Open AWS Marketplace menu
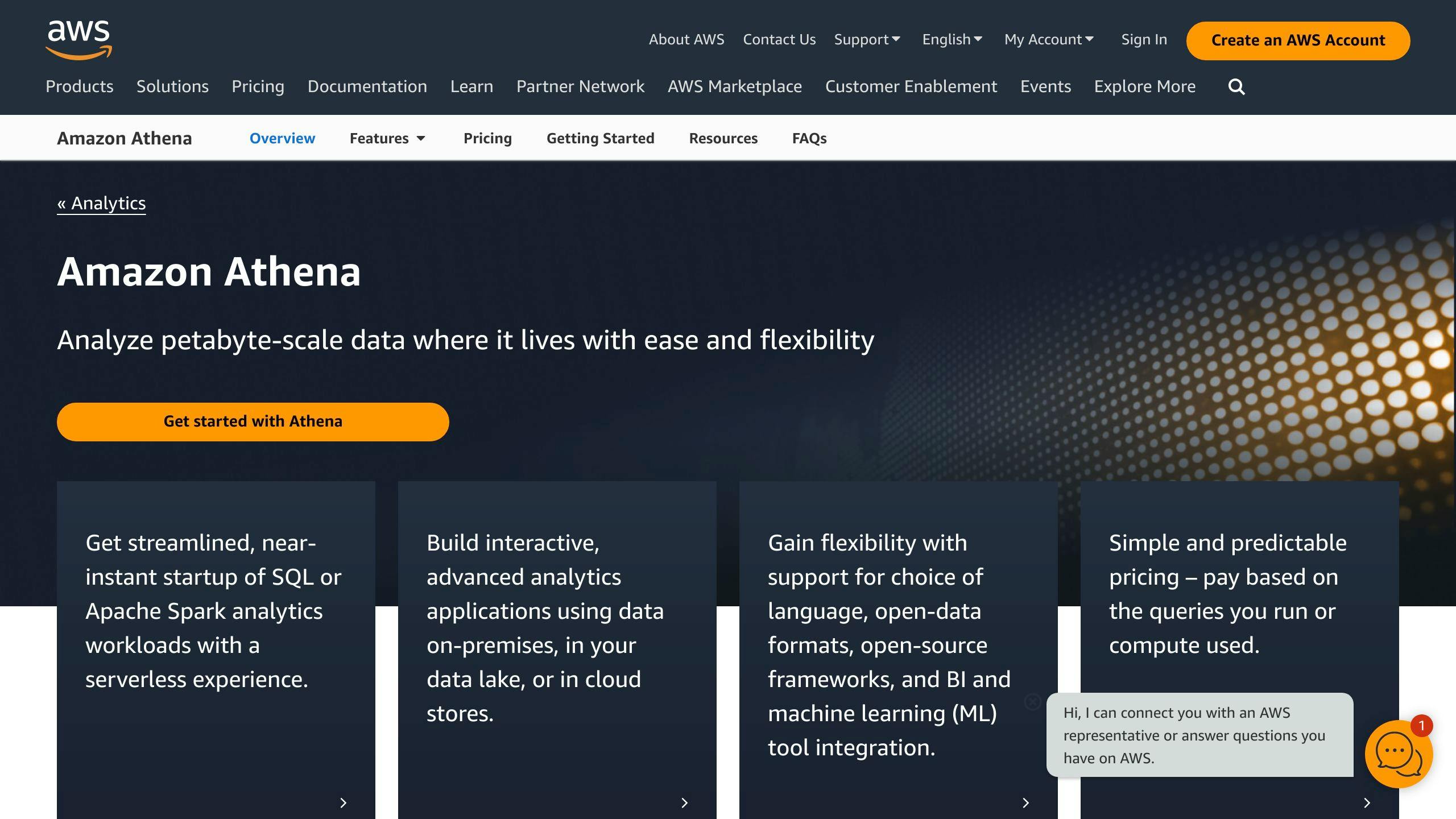Screen dimensions: 1456x819 pyautogui.click(x=735, y=86)
